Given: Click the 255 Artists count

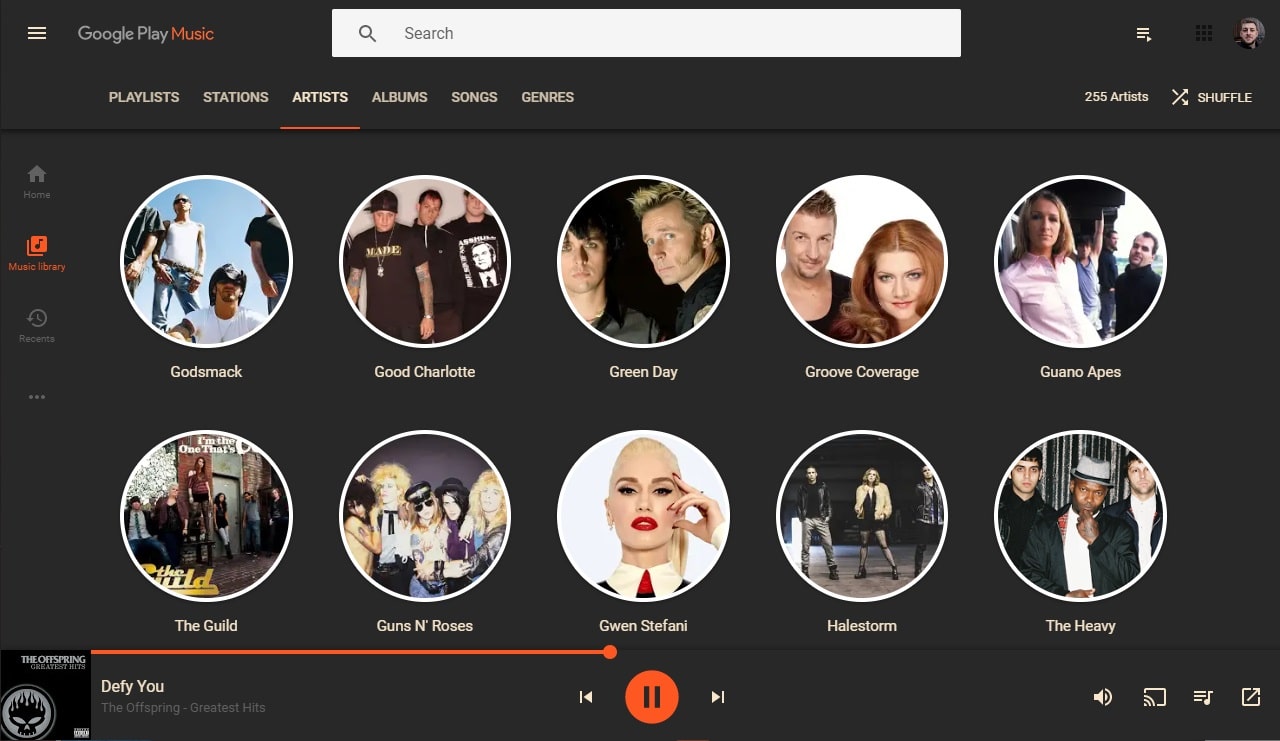Looking at the screenshot, I should pyautogui.click(x=1116, y=97).
